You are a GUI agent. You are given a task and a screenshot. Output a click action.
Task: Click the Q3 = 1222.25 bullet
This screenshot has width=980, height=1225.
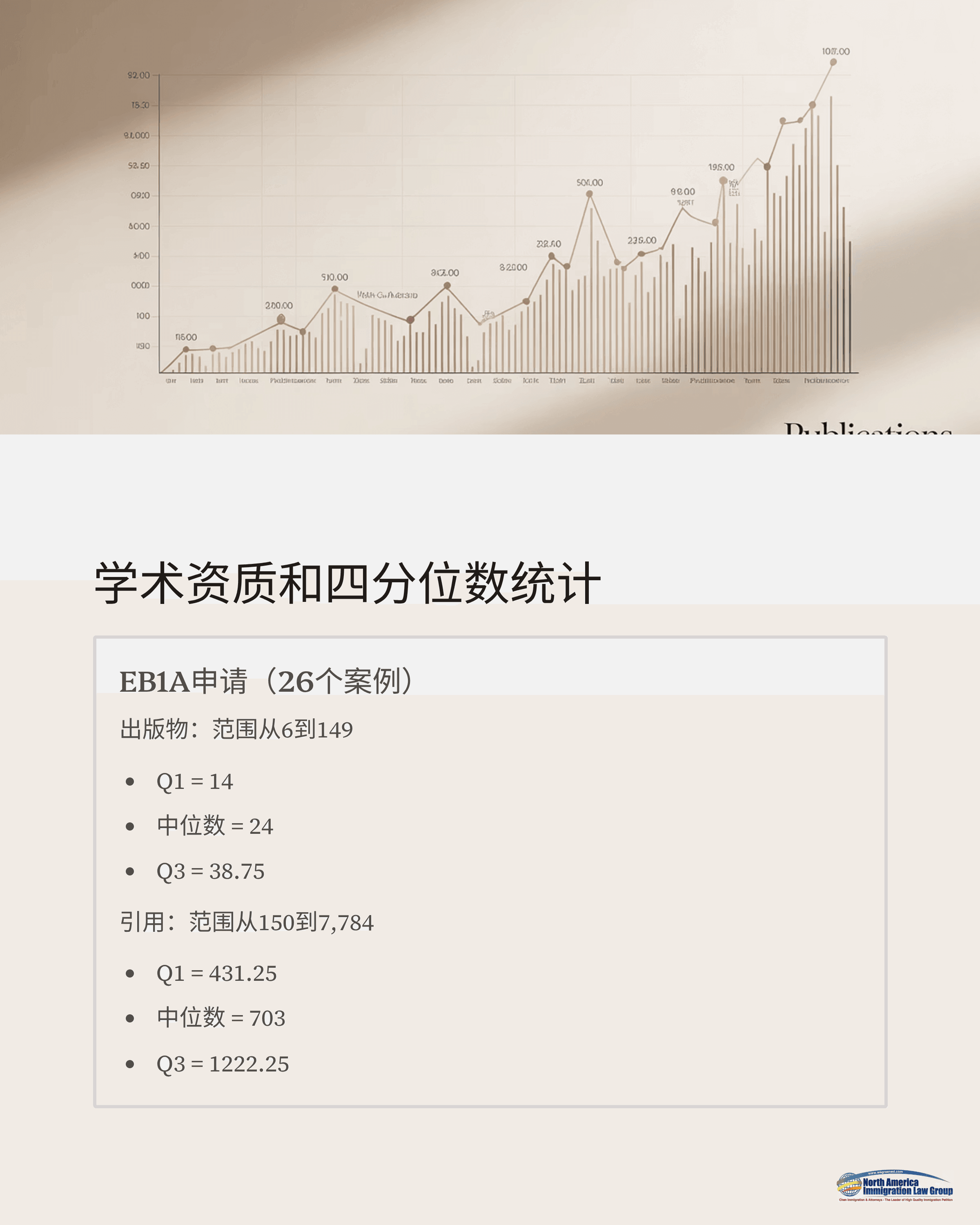[223, 1064]
